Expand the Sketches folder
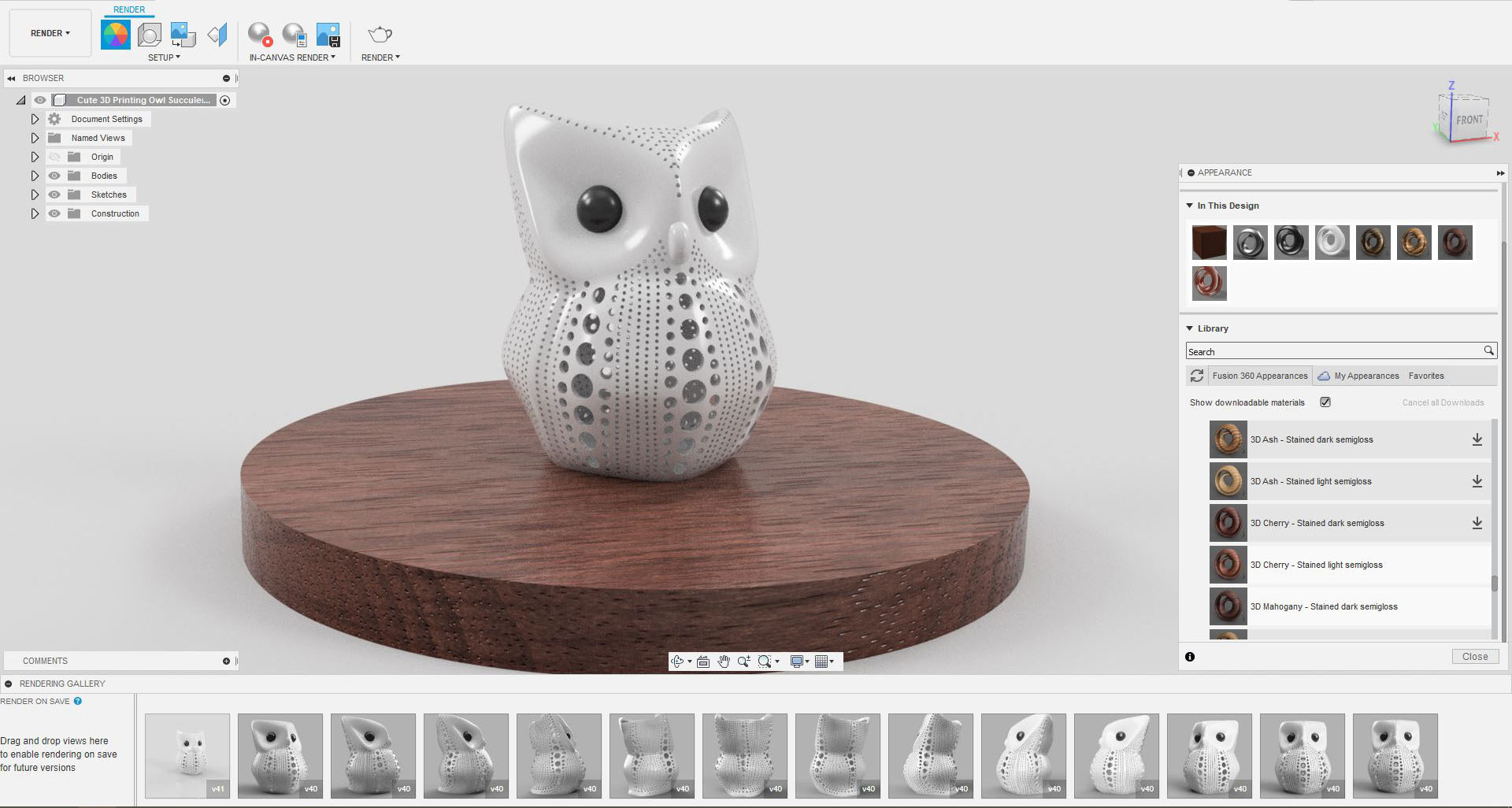 [x=35, y=195]
